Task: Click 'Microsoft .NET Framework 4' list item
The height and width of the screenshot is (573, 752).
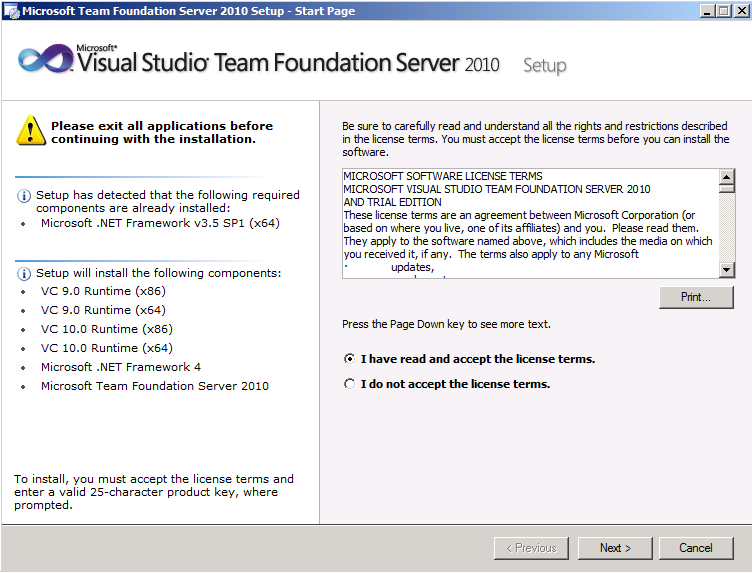Action: [x=121, y=367]
